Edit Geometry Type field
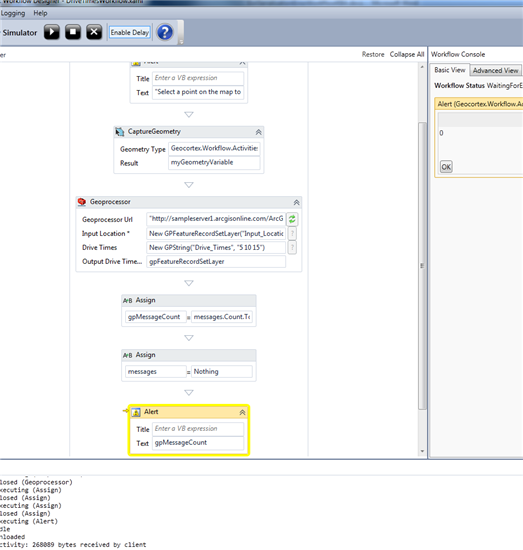Viewport: 523px width, 550px height. tap(214, 148)
